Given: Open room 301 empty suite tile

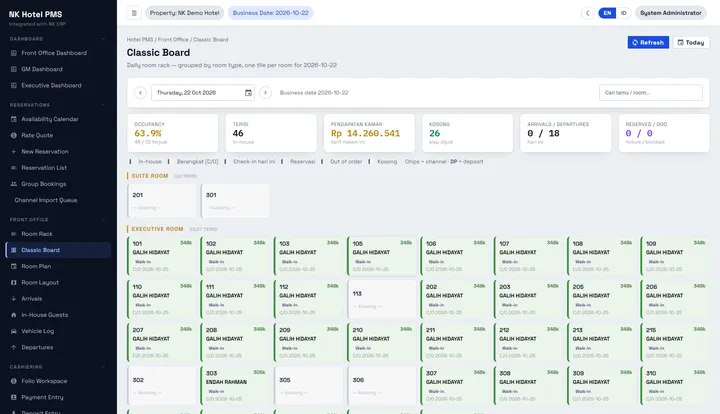Looking at the screenshot, I should click(x=235, y=201).
